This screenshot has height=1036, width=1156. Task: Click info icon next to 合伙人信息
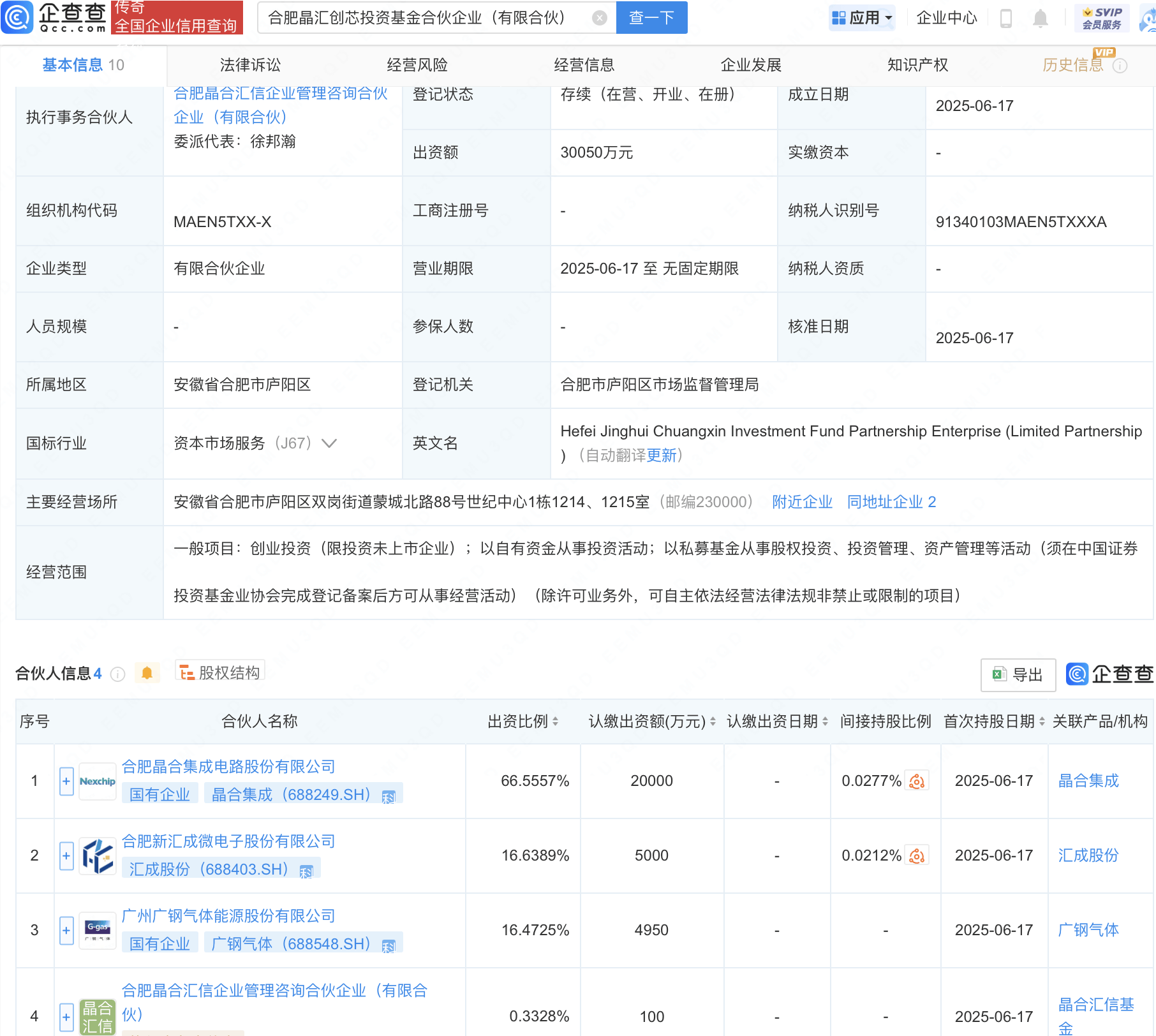pyautogui.click(x=117, y=674)
